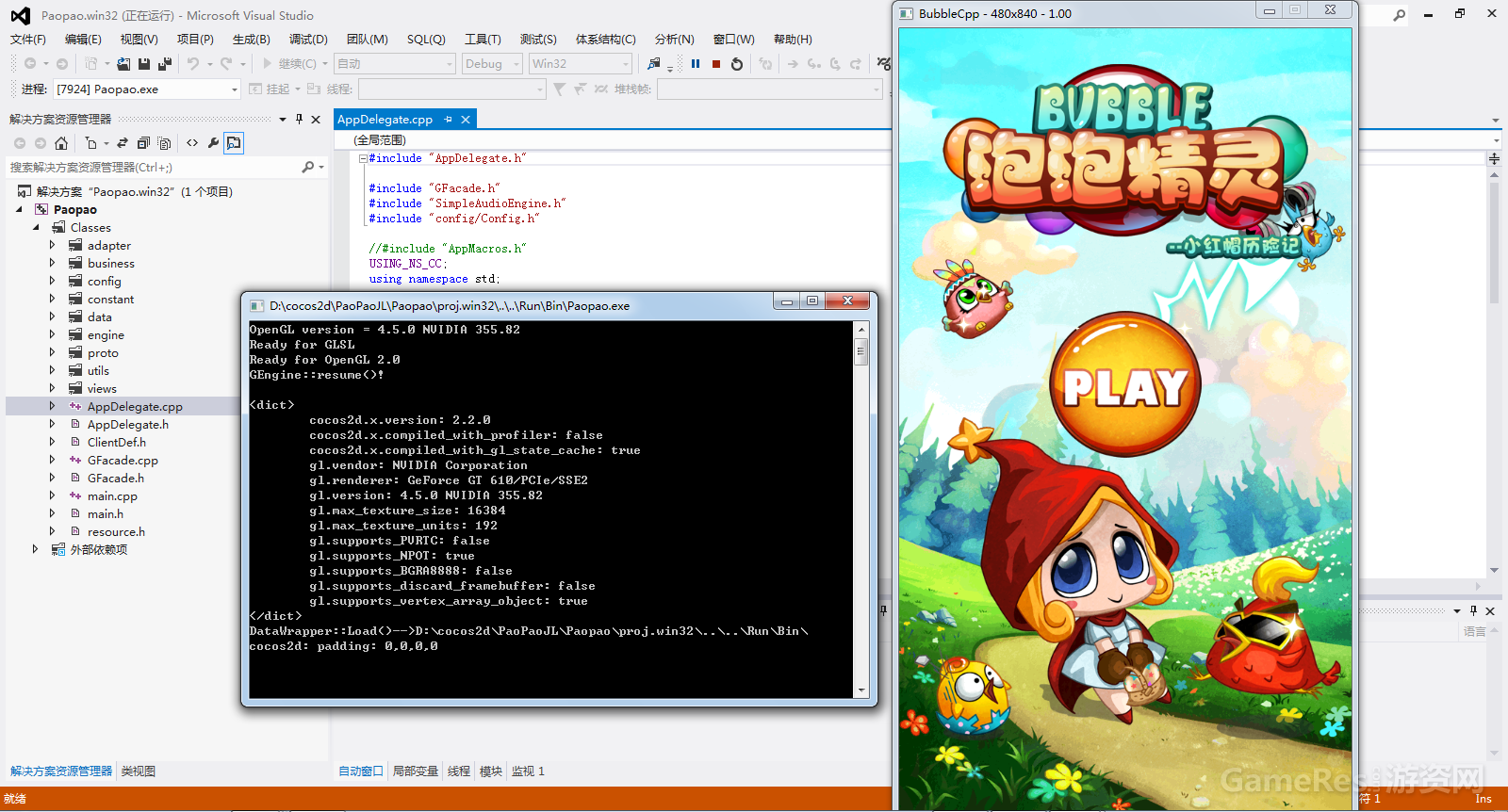Open the 生成(B) menu

pyautogui.click(x=251, y=40)
